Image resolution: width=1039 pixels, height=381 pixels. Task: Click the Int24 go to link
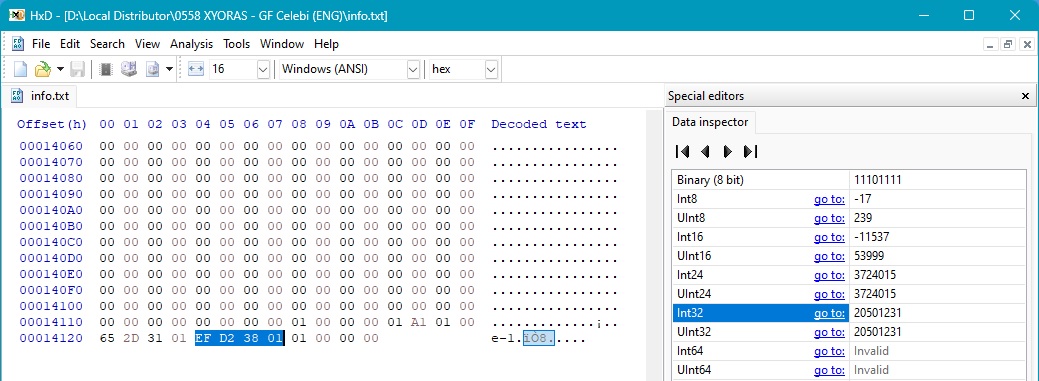coord(829,275)
